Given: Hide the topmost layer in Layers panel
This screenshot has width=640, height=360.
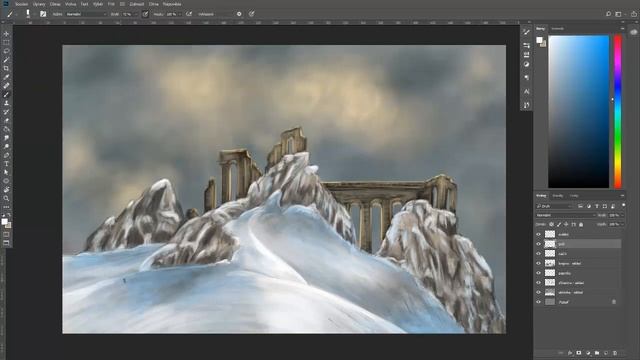Looking at the screenshot, I should (x=538, y=234).
